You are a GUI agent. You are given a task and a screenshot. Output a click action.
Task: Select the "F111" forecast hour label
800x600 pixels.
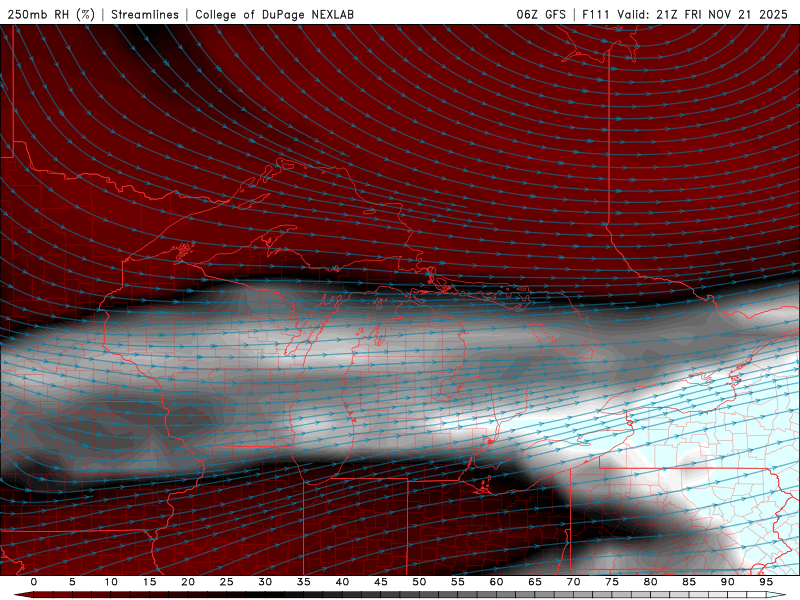click(596, 14)
